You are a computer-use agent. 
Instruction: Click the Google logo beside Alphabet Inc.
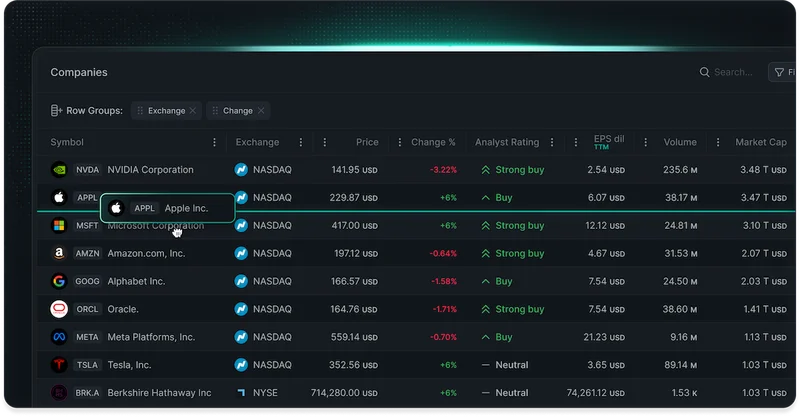[58, 282]
